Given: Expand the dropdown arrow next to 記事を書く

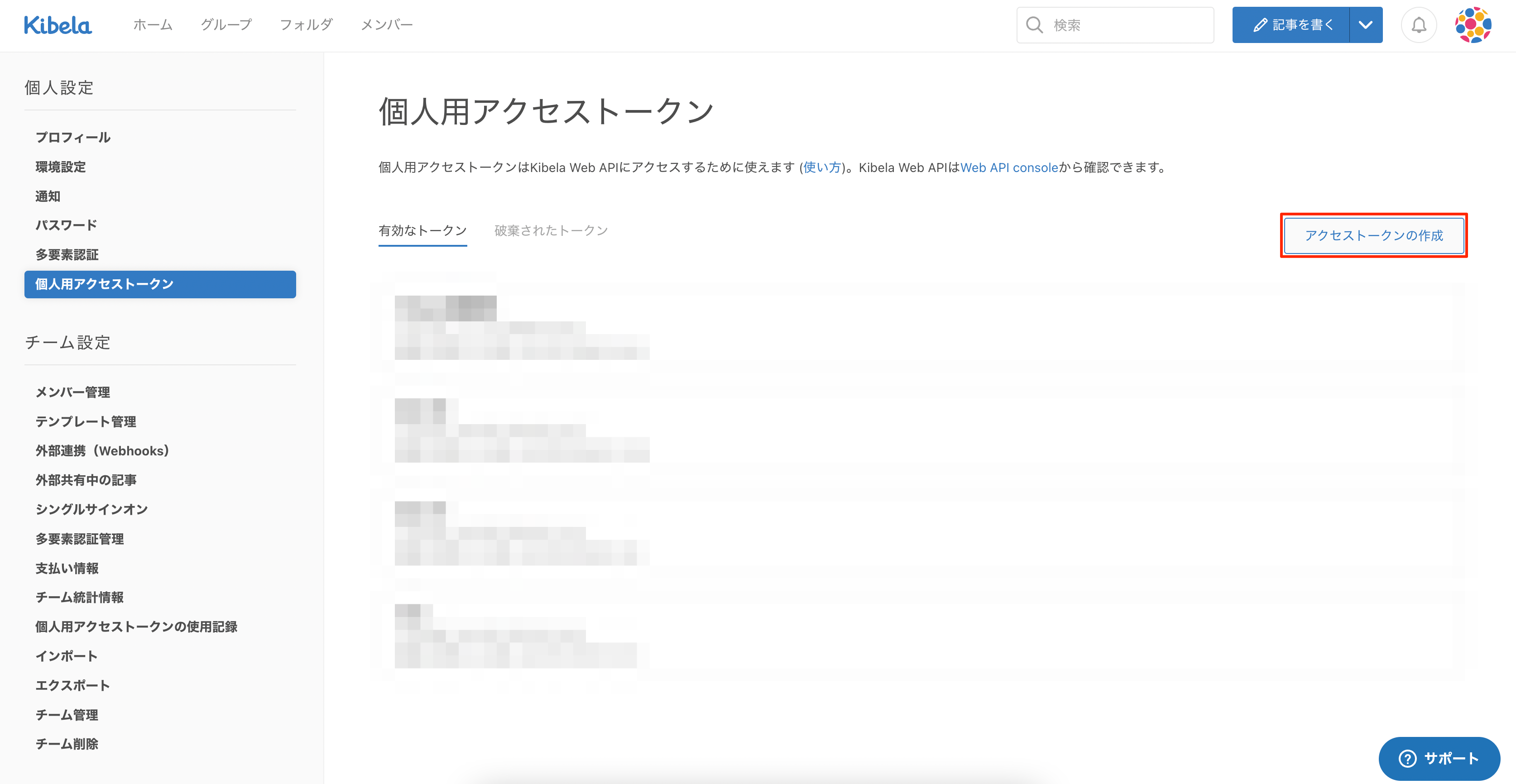Looking at the screenshot, I should click(1365, 25).
